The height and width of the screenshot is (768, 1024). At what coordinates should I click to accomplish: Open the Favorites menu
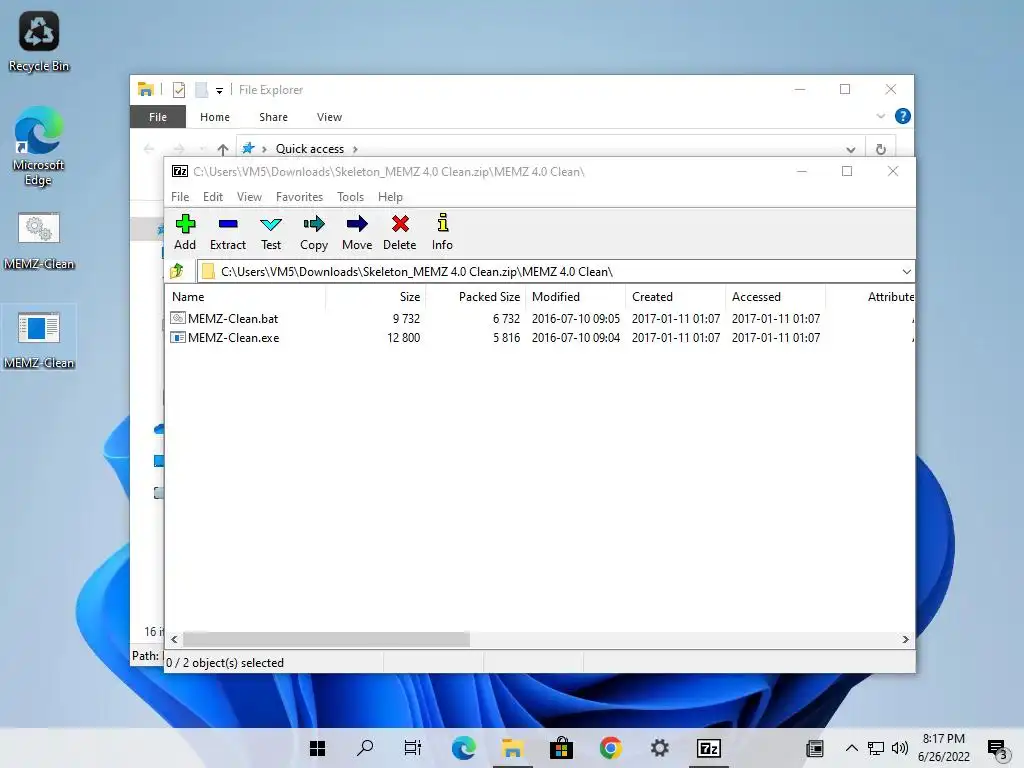point(300,197)
